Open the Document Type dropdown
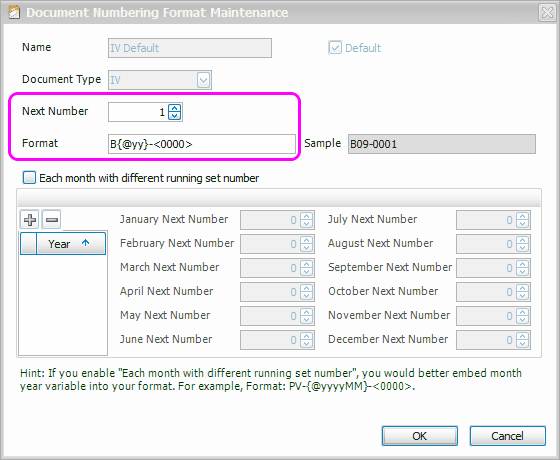560x460 pixels. (x=203, y=80)
